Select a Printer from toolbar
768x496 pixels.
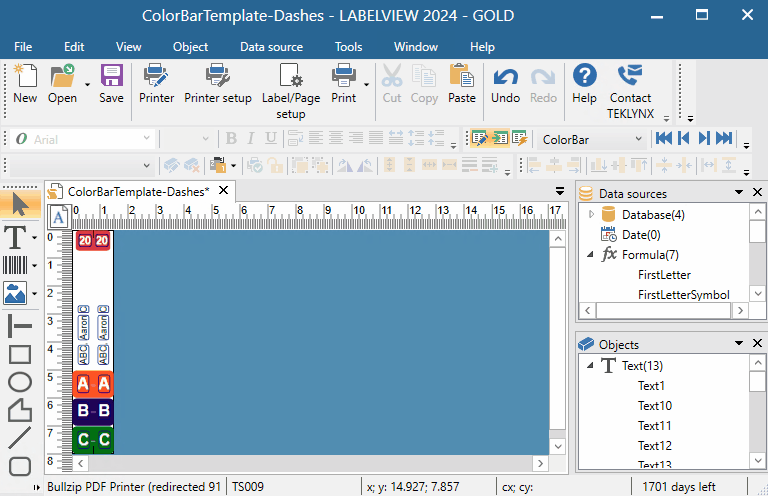tap(156, 84)
